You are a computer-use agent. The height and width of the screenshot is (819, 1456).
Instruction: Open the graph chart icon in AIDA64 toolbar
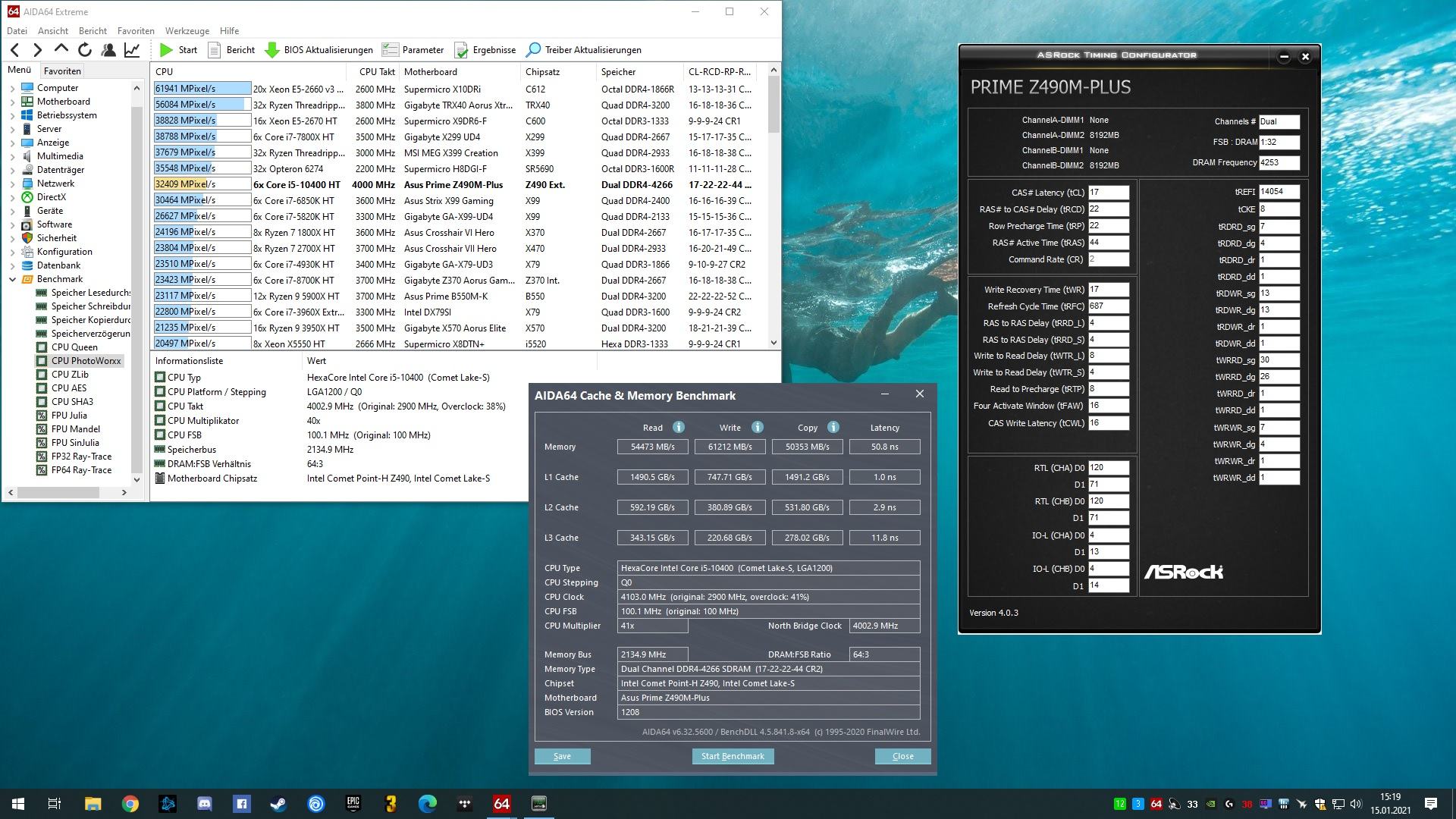click(x=132, y=50)
